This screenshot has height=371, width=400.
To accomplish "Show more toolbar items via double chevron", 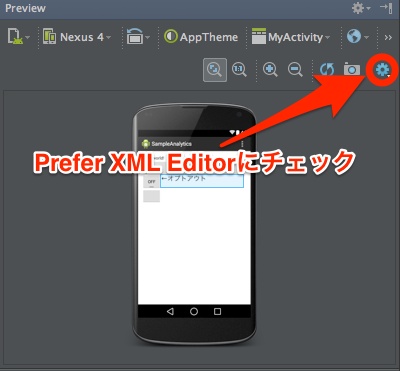I will [388, 37].
